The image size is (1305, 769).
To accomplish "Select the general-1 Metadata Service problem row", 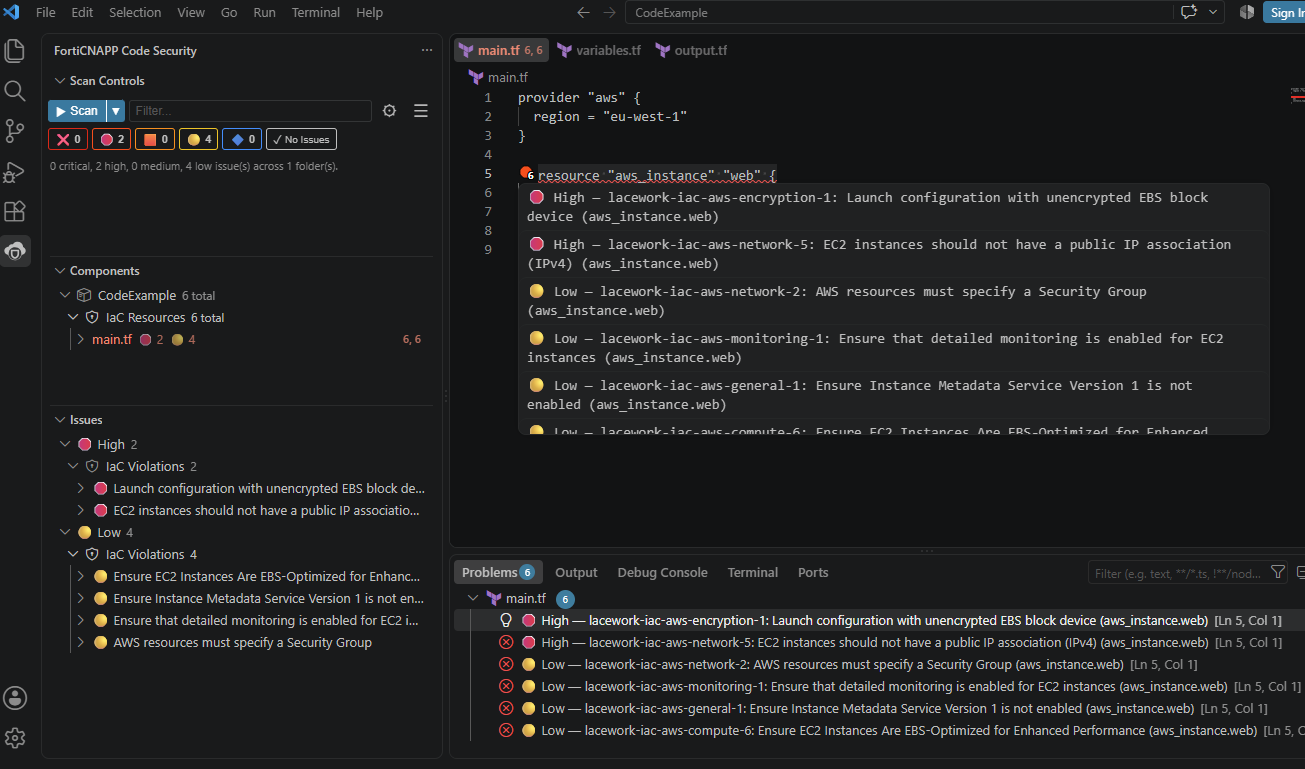I will coord(879,709).
